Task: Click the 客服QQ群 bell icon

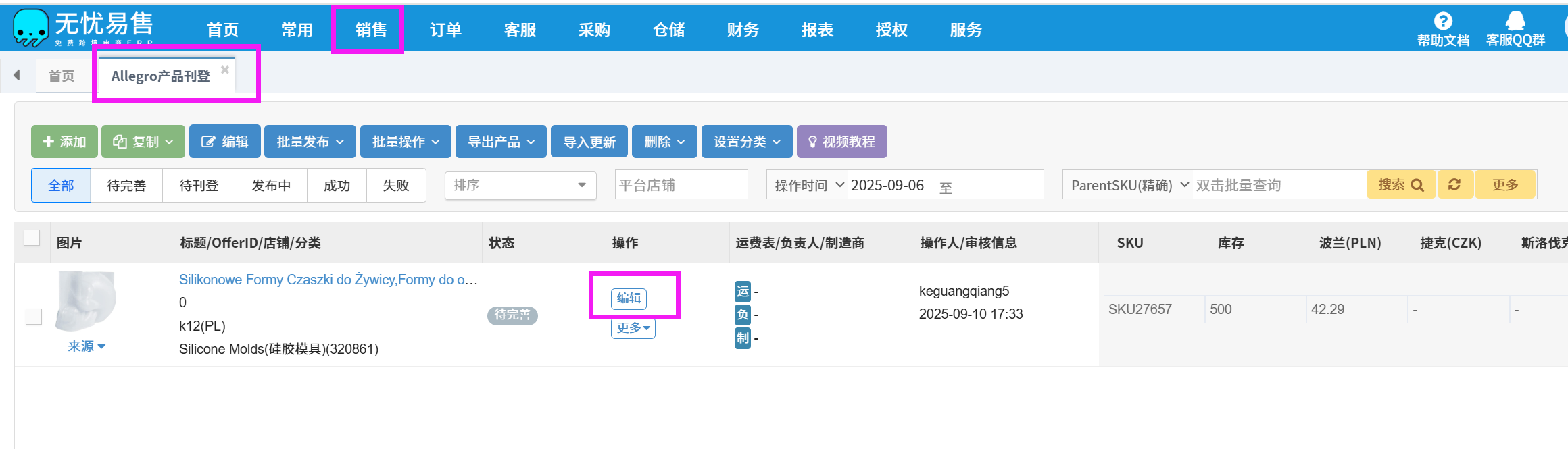Action: [x=1515, y=22]
